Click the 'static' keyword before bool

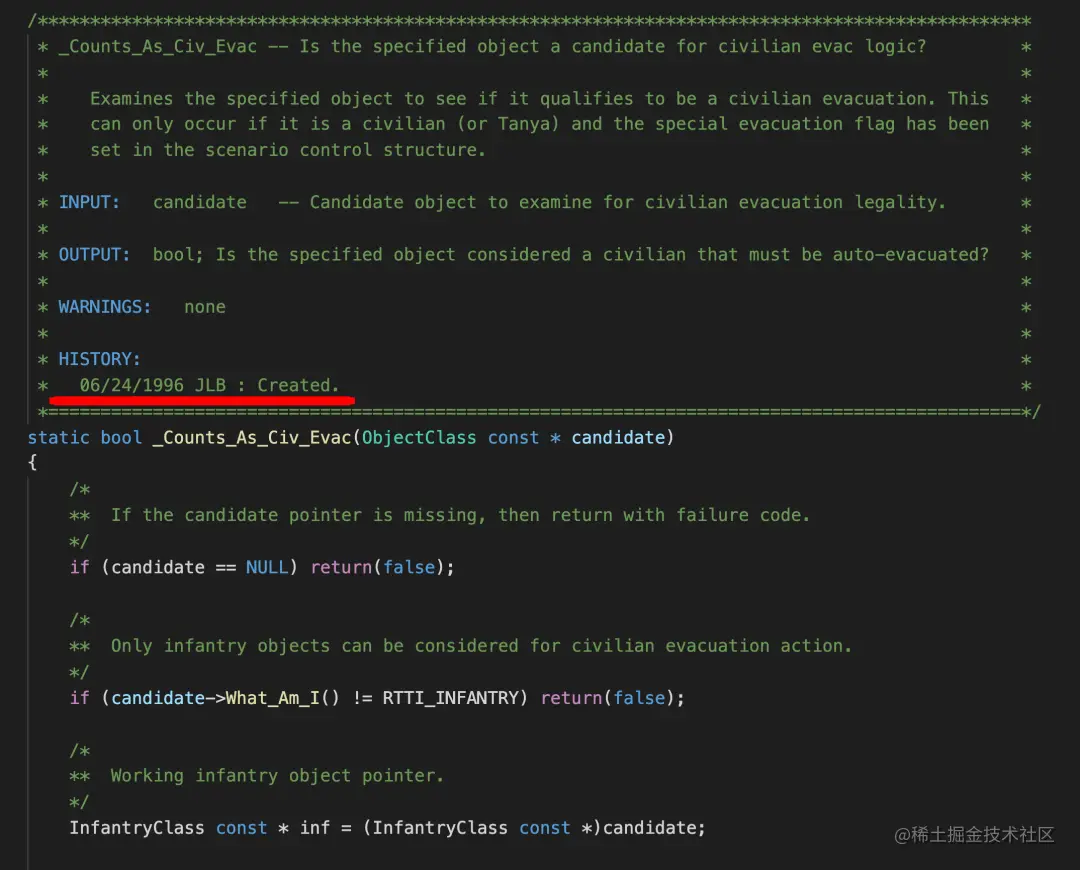[x=59, y=438]
